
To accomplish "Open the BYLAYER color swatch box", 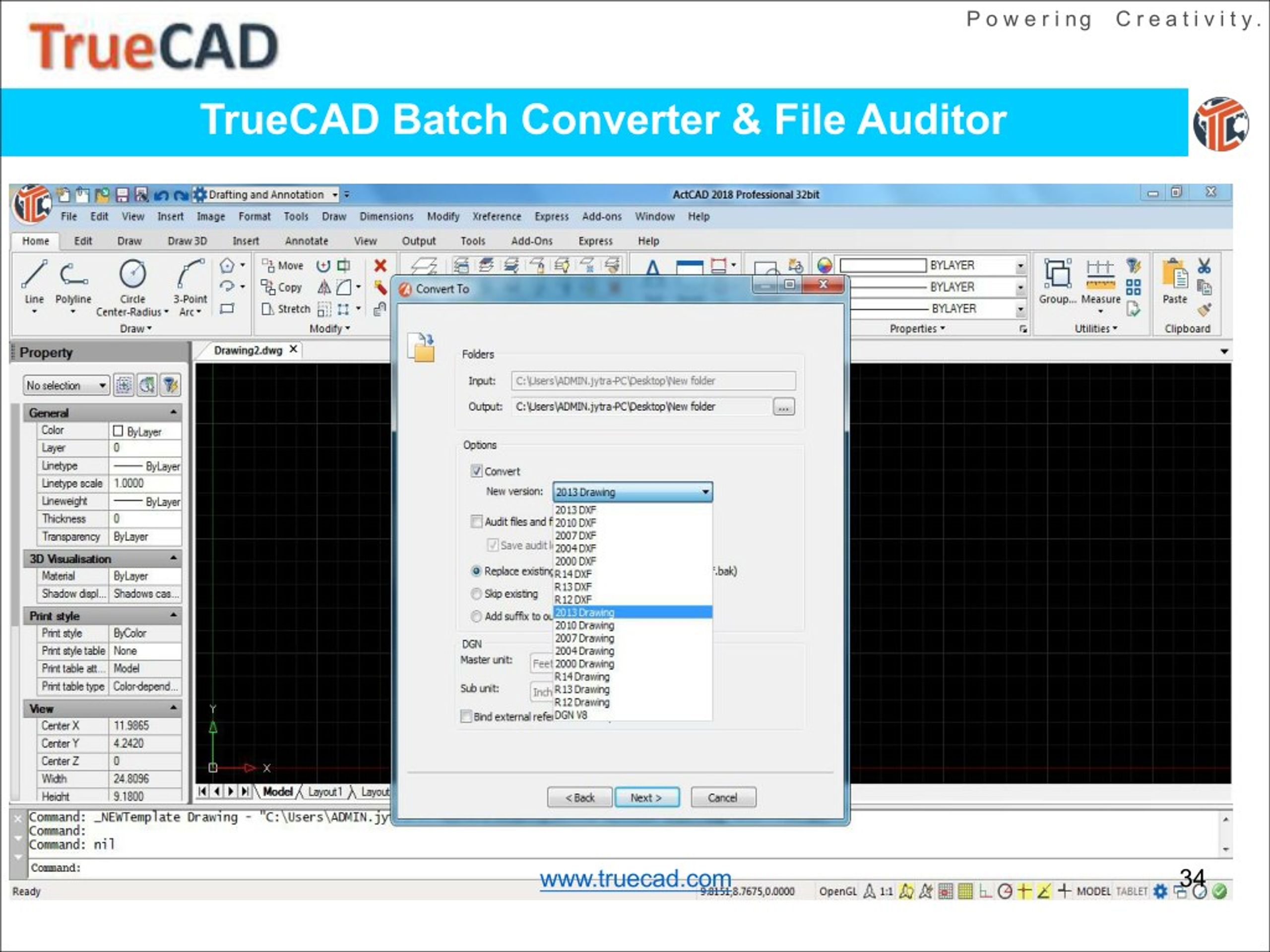I will [883, 265].
